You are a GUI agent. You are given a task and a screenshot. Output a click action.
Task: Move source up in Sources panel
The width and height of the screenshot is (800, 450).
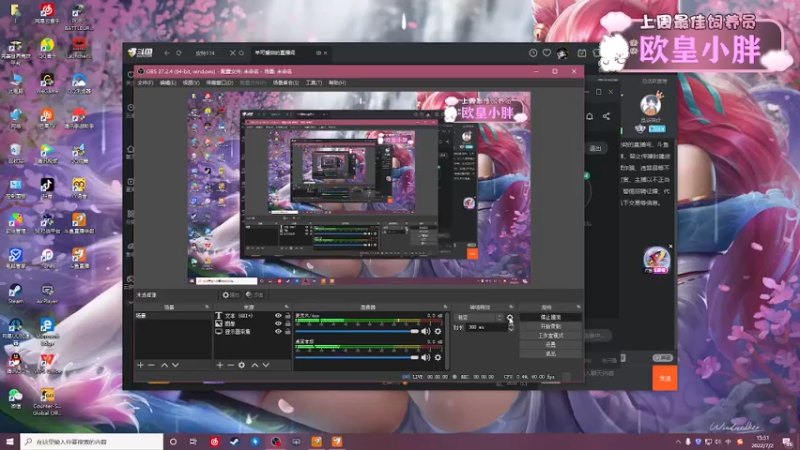tap(255, 365)
